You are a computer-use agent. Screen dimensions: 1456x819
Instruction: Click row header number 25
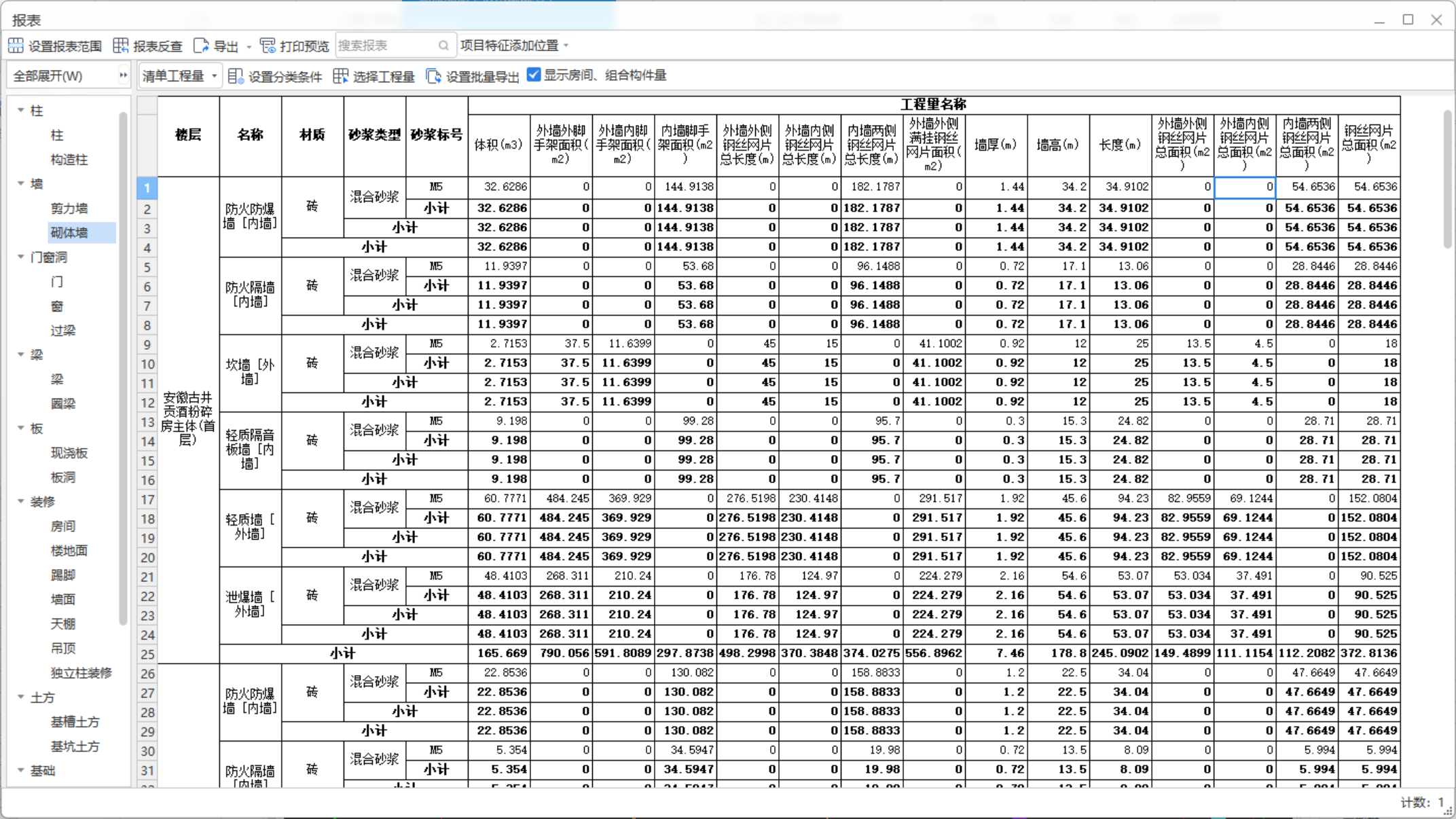point(147,655)
